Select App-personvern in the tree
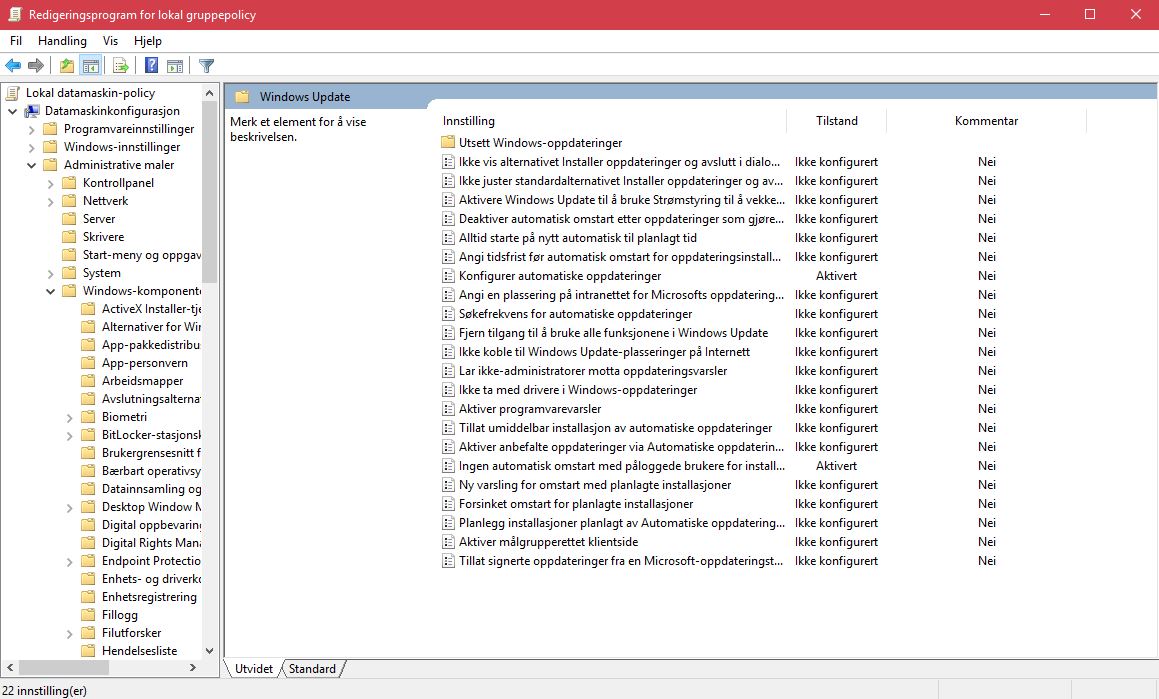 (145, 363)
